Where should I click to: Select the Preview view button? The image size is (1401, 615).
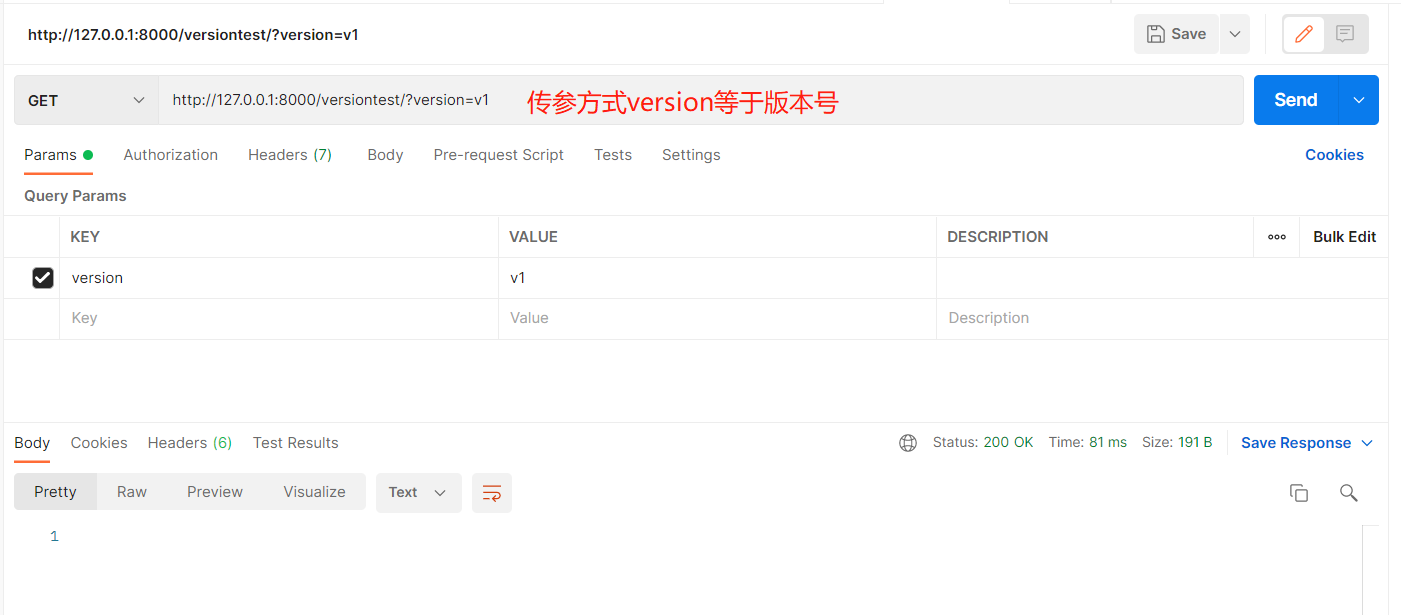215,492
